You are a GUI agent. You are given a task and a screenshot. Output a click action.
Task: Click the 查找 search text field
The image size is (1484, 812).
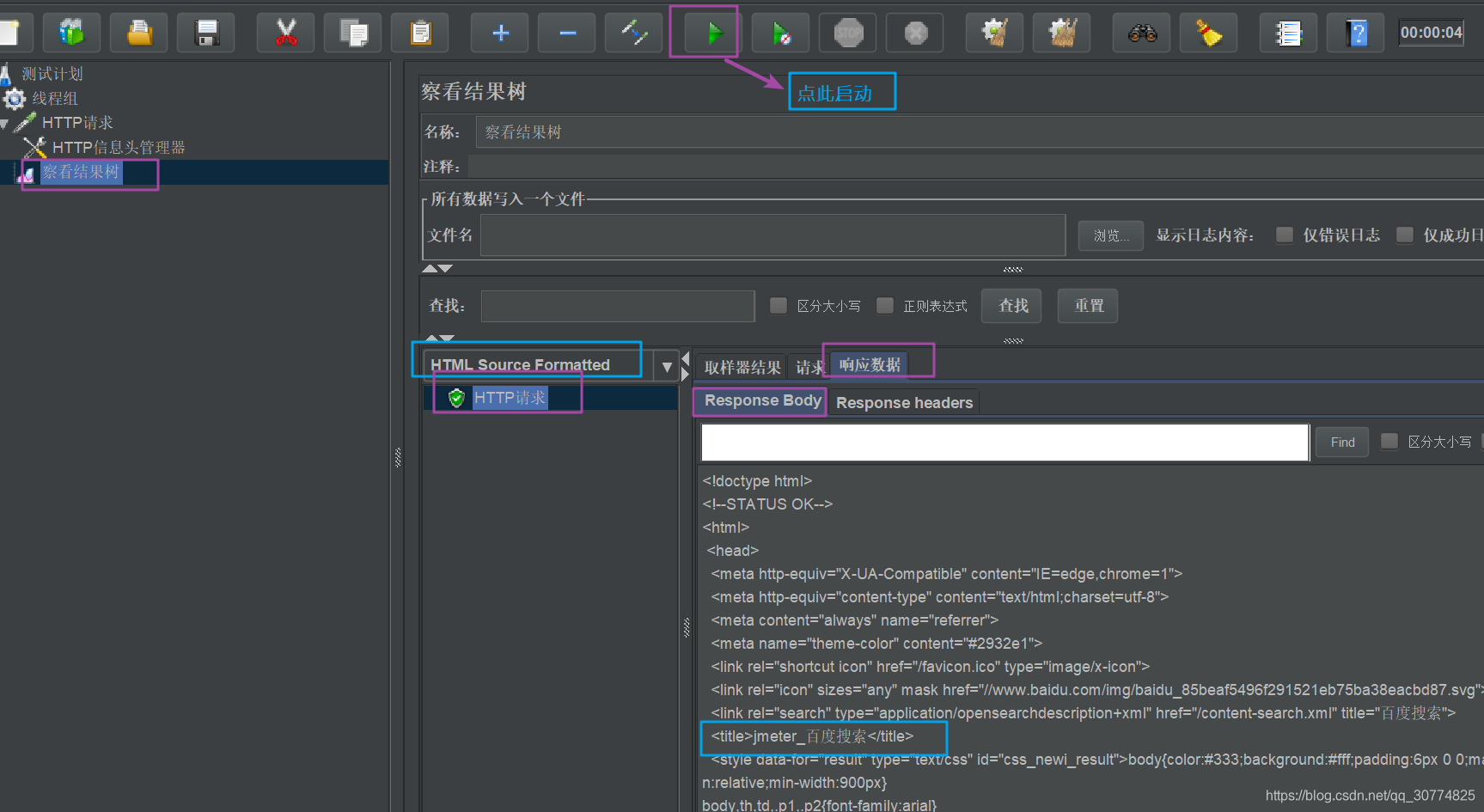(618, 306)
